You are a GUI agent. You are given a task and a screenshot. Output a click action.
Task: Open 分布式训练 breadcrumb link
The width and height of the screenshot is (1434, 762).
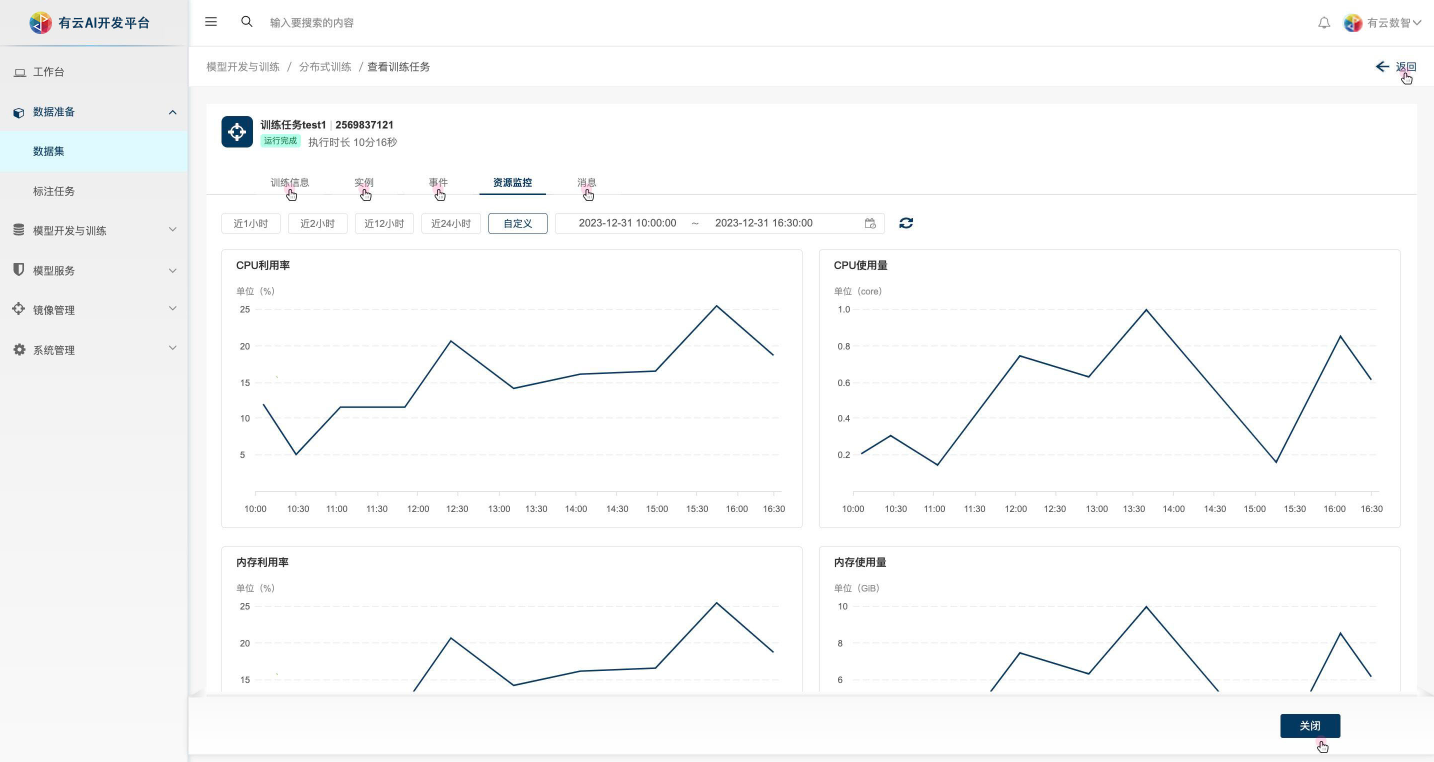pyautogui.click(x=325, y=67)
